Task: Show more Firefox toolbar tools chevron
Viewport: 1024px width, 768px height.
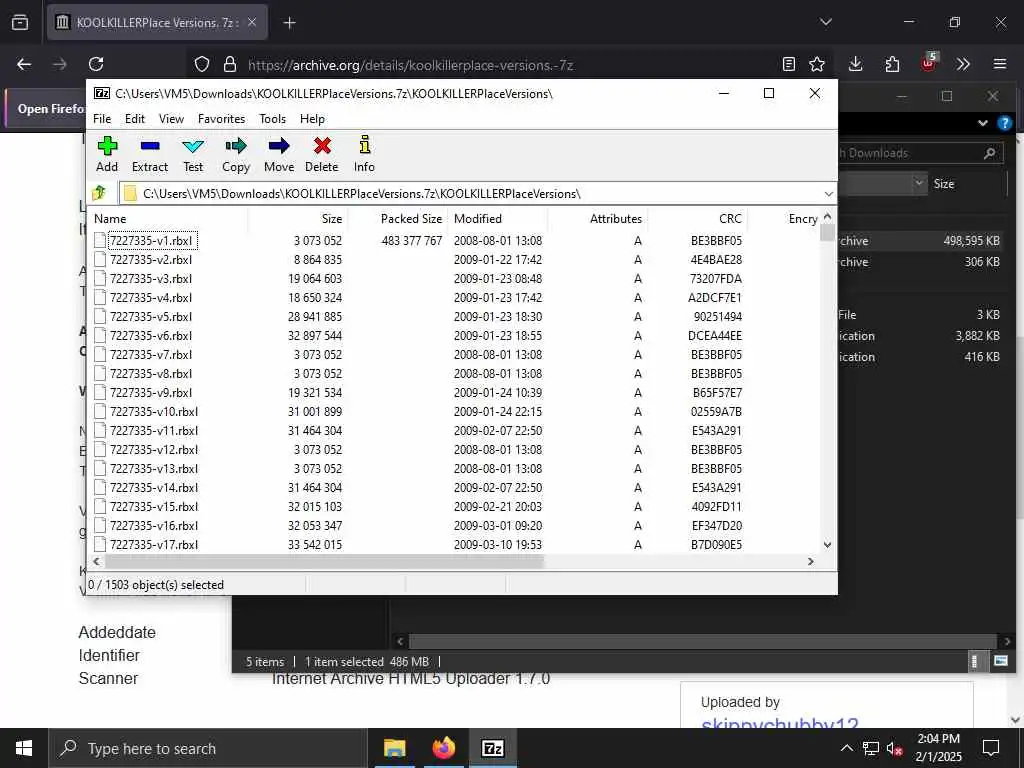Action: 963,64
